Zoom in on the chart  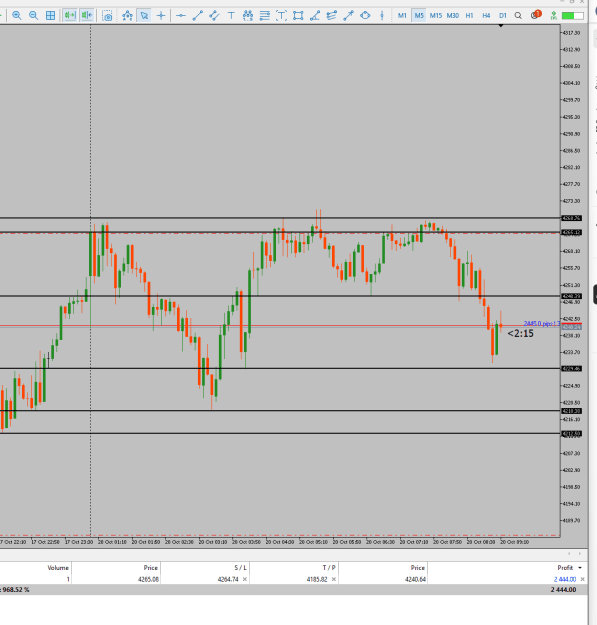pyautogui.click(x=17, y=16)
